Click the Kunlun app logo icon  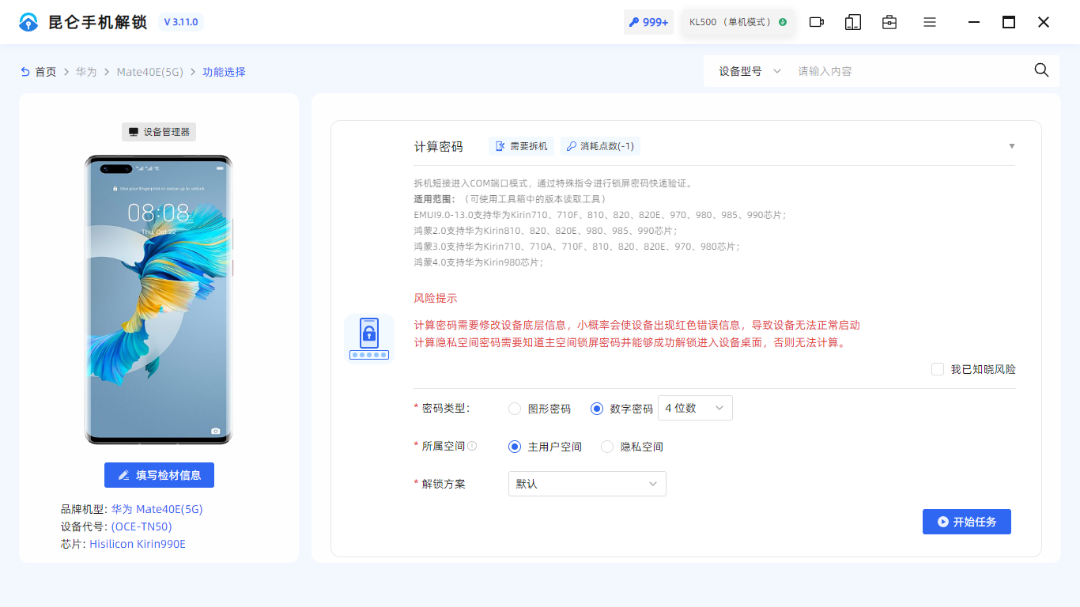coord(28,22)
